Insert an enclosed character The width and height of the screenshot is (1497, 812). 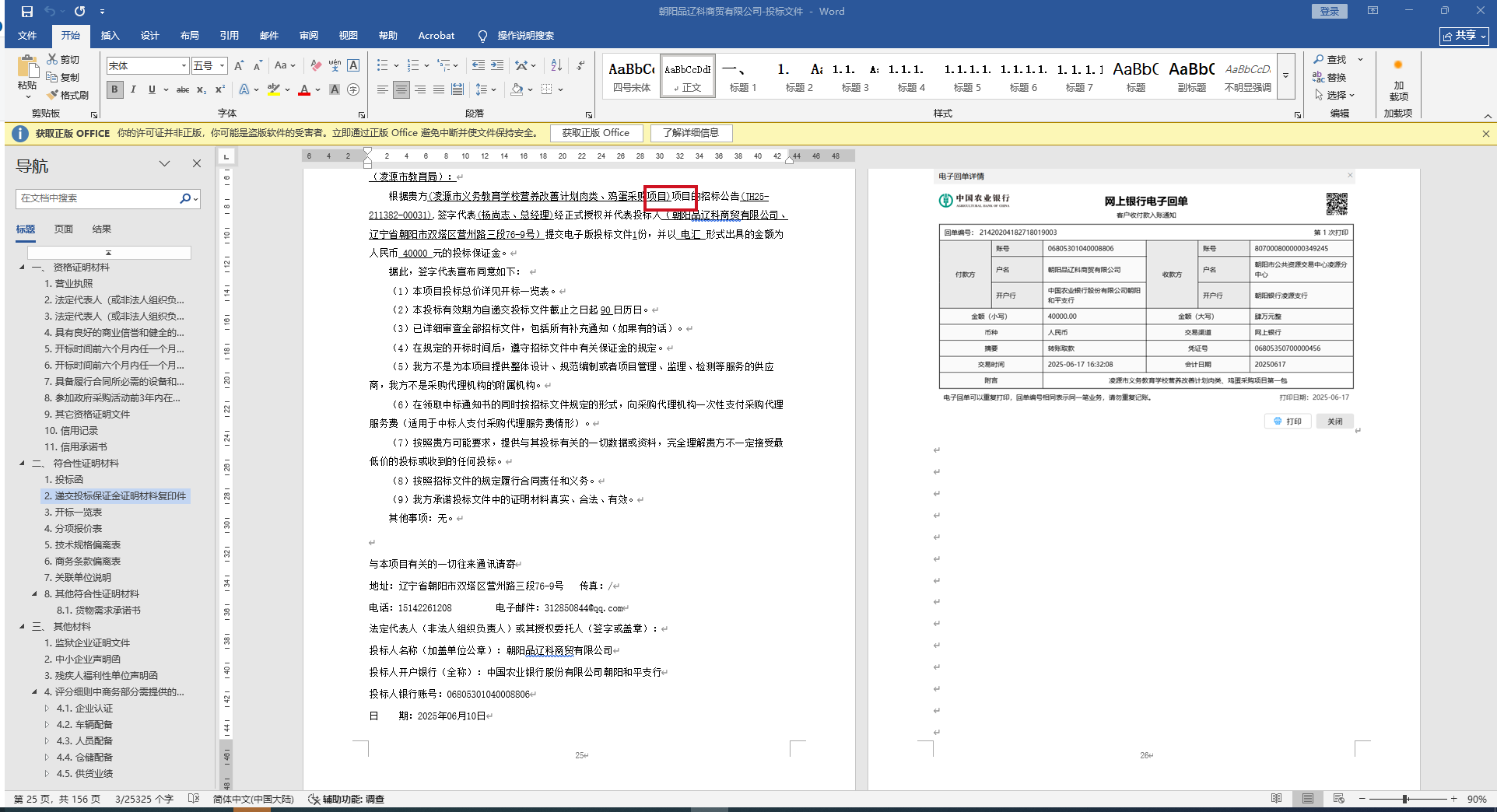(x=353, y=90)
